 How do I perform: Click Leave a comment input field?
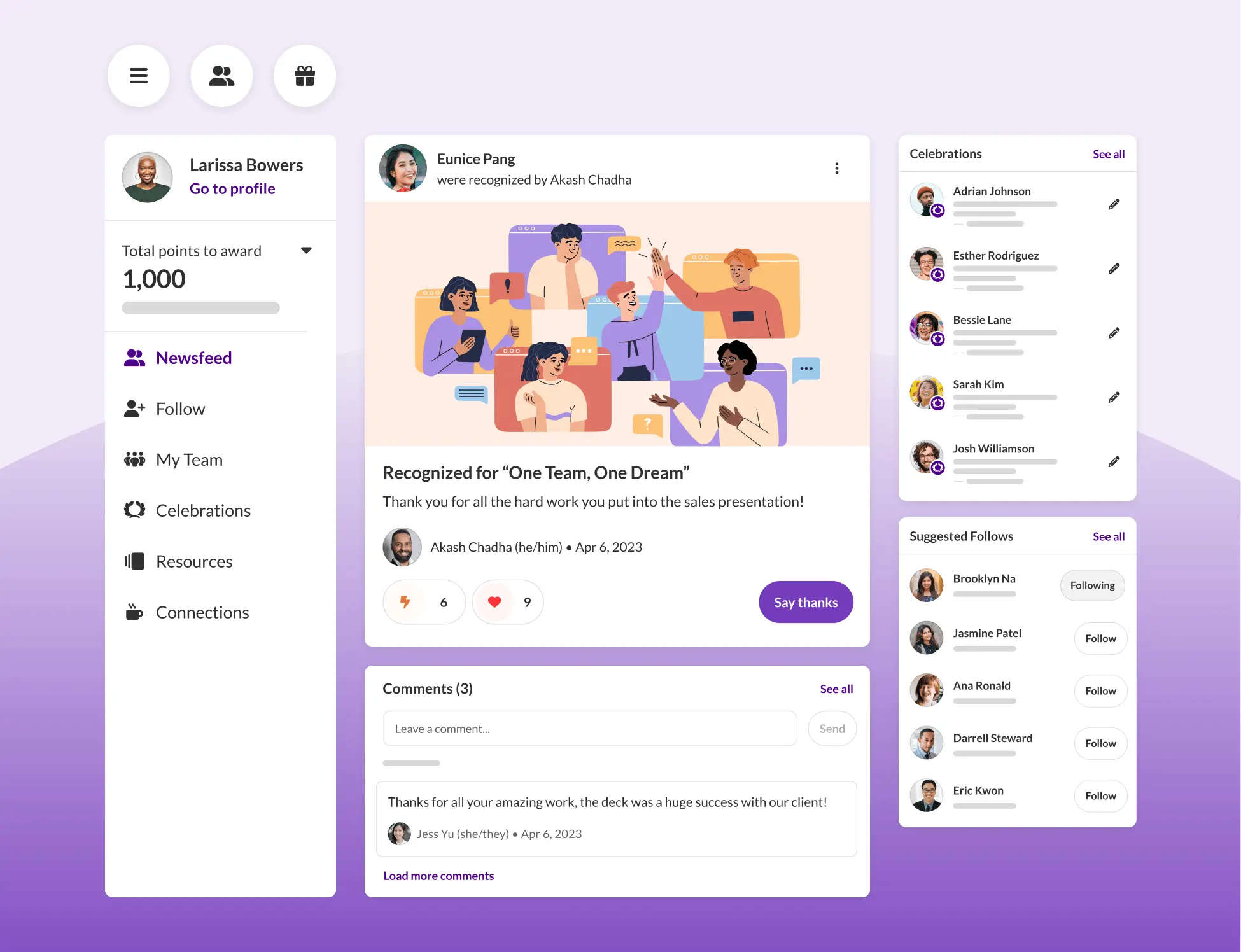pyautogui.click(x=591, y=728)
